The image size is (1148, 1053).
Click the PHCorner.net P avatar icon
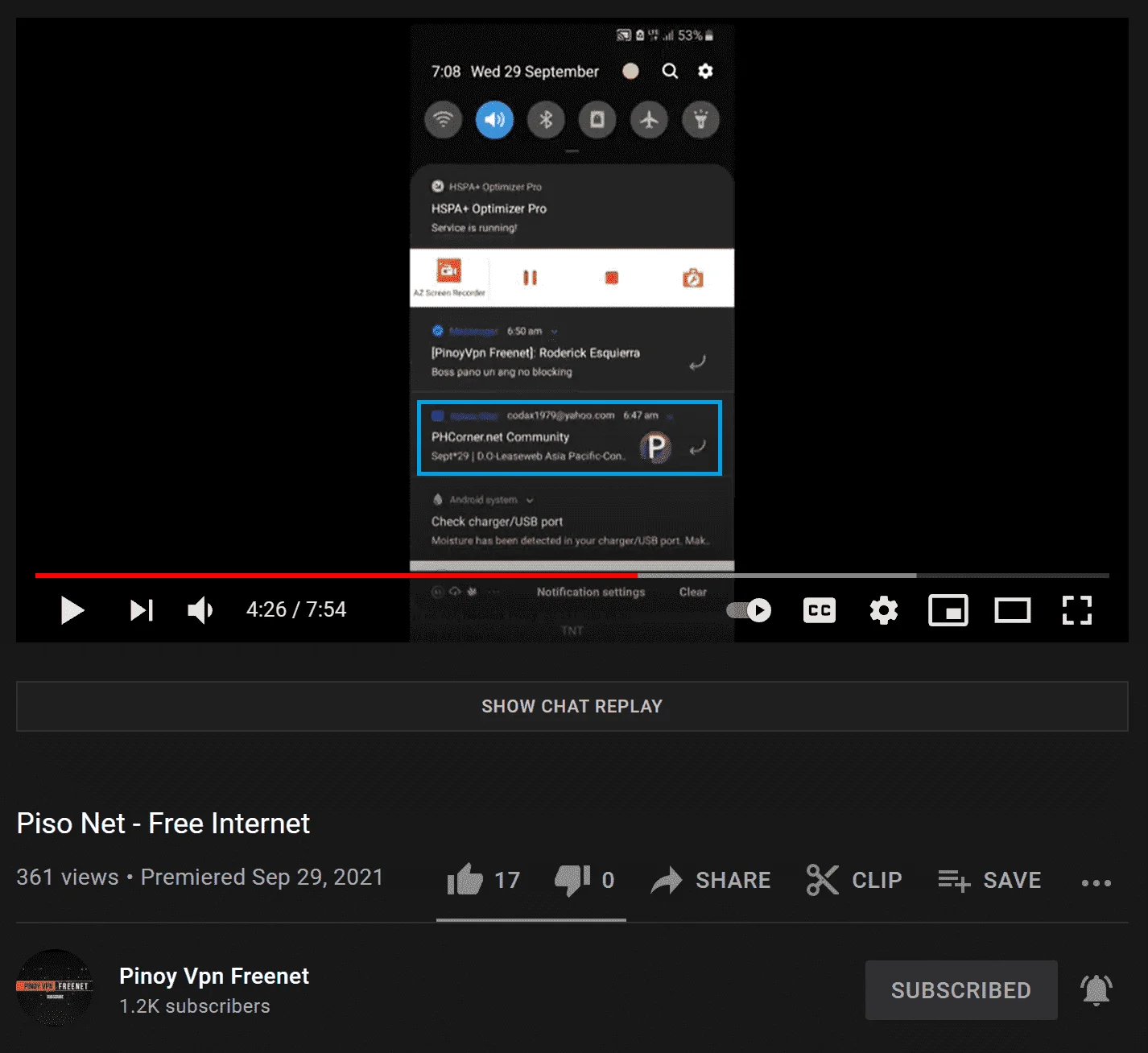point(655,447)
